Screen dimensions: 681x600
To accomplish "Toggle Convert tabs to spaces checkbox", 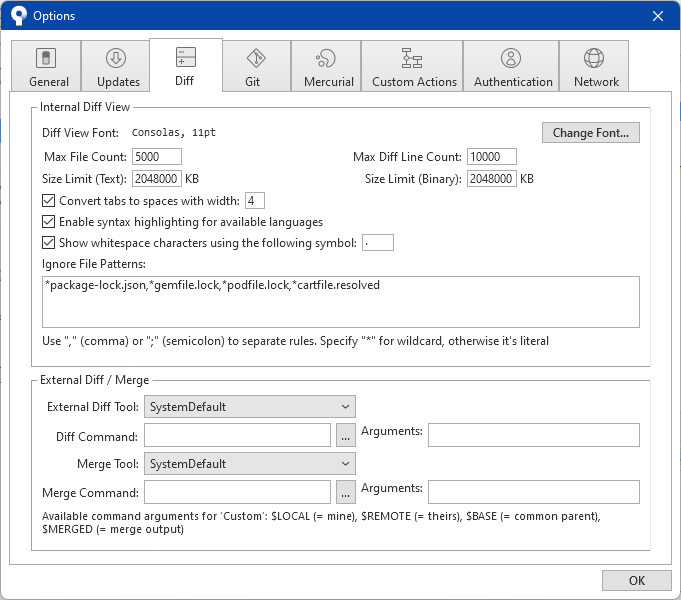I will pyautogui.click(x=49, y=201).
